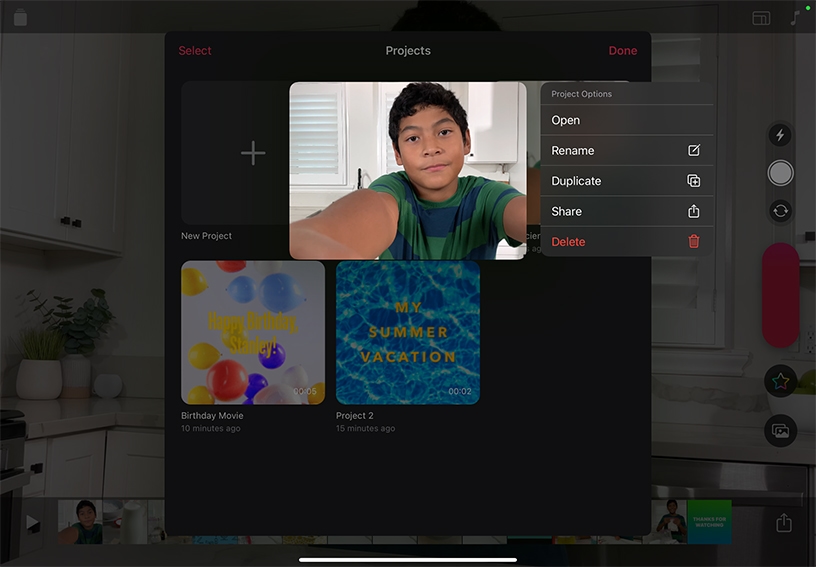Open the photo library icon
Image resolution: width=816 pixels, height=567 pixels.
click(x=780, y=431)
